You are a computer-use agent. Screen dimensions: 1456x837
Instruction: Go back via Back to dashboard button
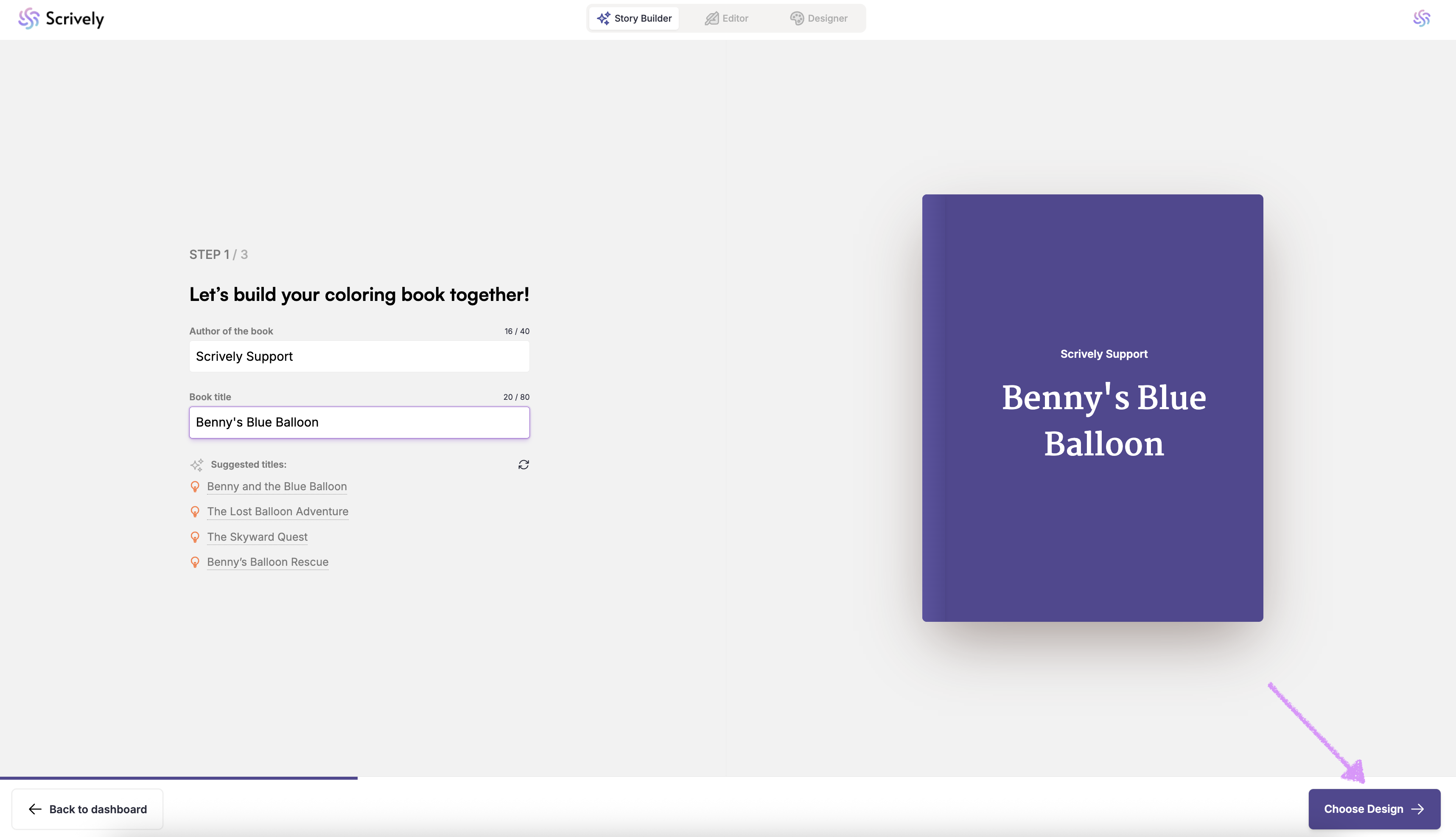[87, 809]
